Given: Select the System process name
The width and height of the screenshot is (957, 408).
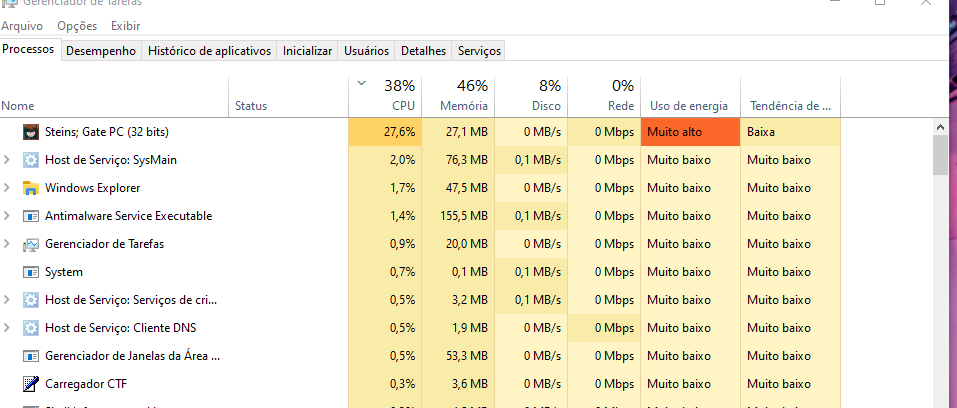Looking at the screenshot, I should (x=64, y=272).
